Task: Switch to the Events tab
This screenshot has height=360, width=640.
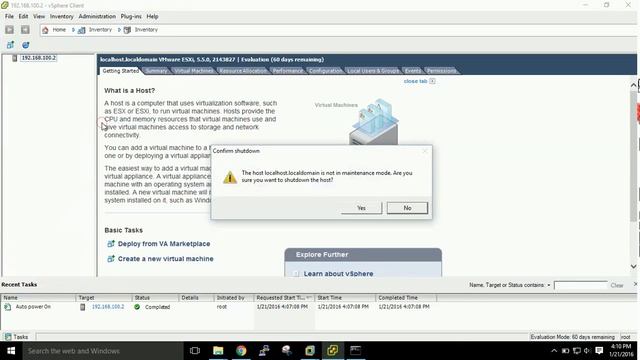Action: coord(413,71)
